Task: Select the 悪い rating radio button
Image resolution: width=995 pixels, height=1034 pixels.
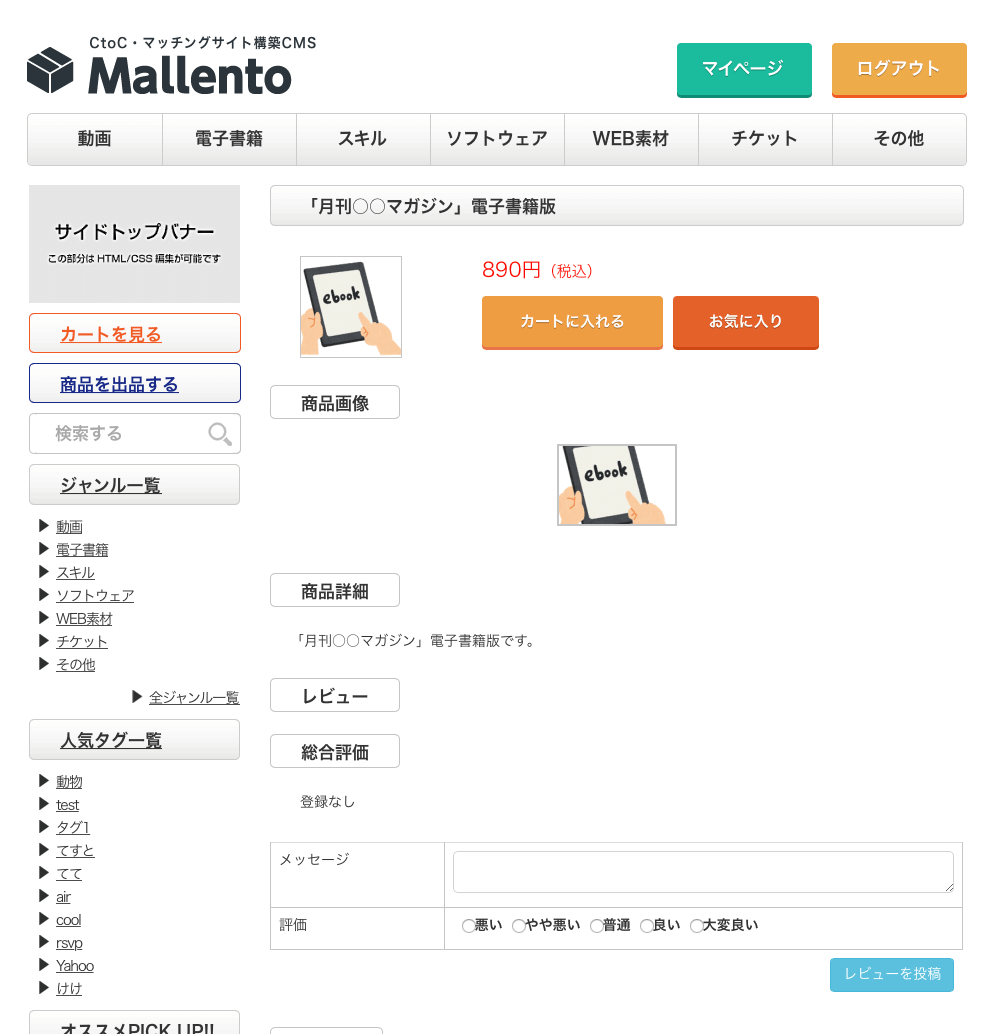Action: (468, 926)
